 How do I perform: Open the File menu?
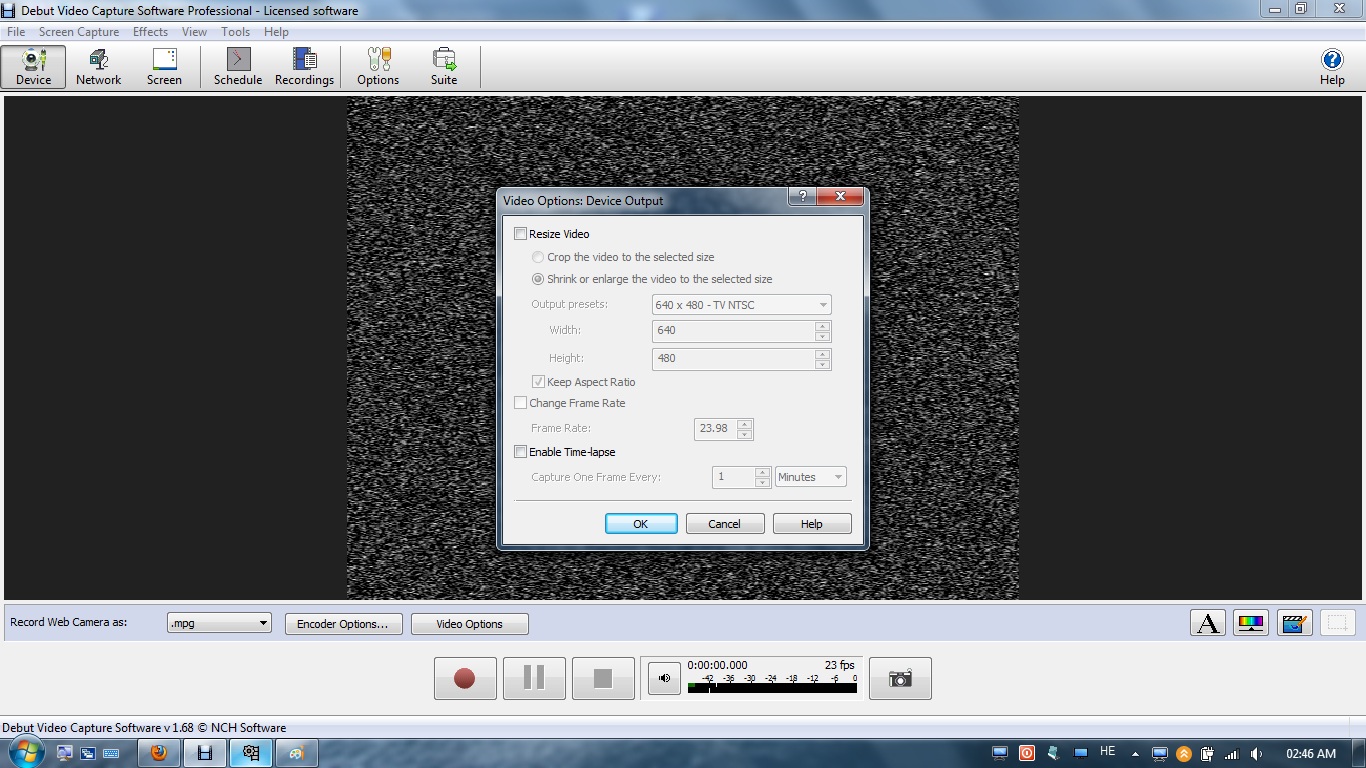click(x=16, y=32)
